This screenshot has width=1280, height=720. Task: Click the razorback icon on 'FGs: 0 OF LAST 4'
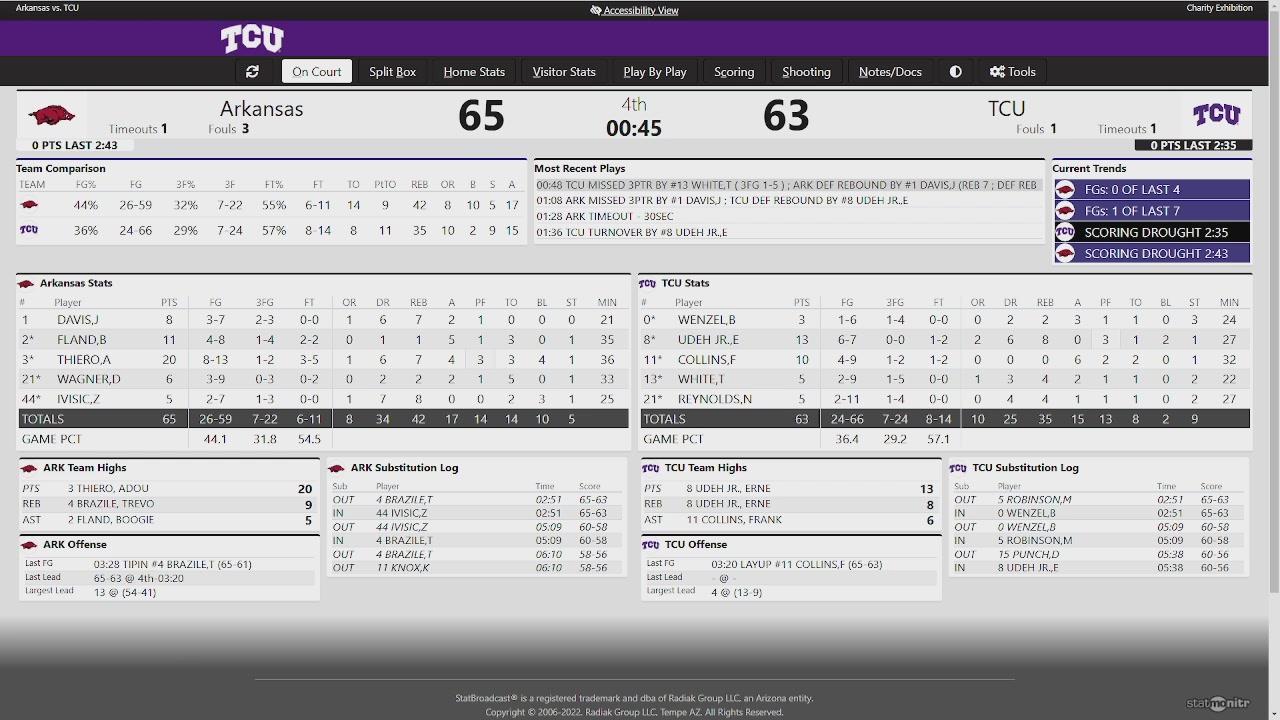tap(1065, 190)
